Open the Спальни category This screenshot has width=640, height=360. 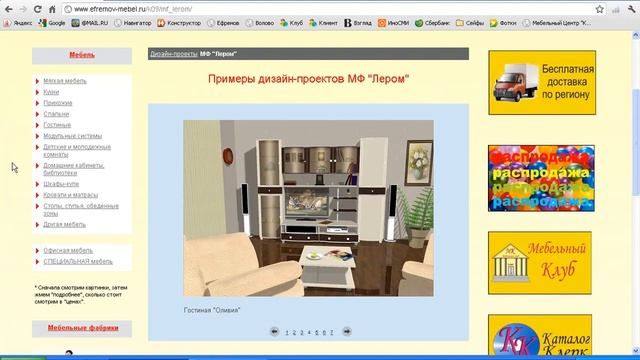coord(56,114)
